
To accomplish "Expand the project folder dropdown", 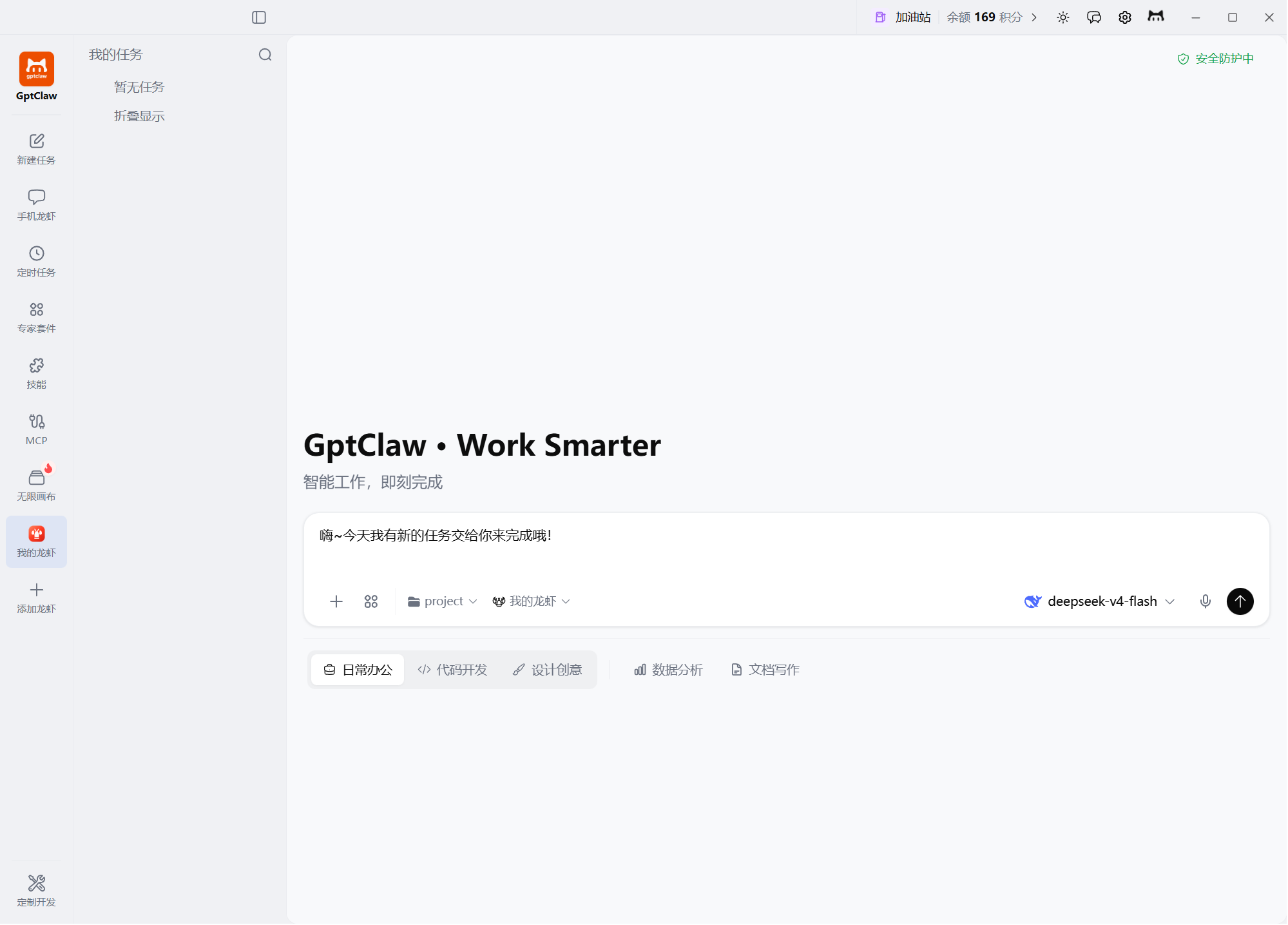I will pyautogui.click(x=443, y=601).
